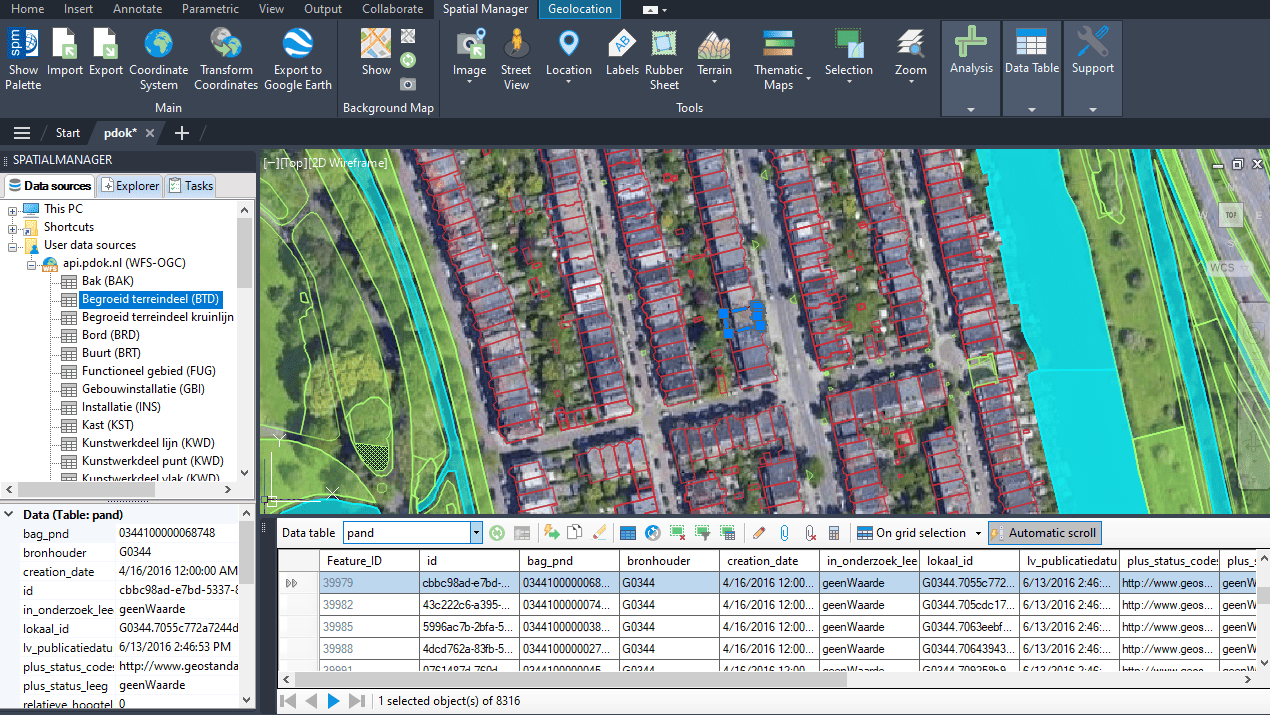This screenshot has height=715, width=1270.
Task: Open the Rubber Sheet tool
Action: pyautogui.click(x=664, y=58)
